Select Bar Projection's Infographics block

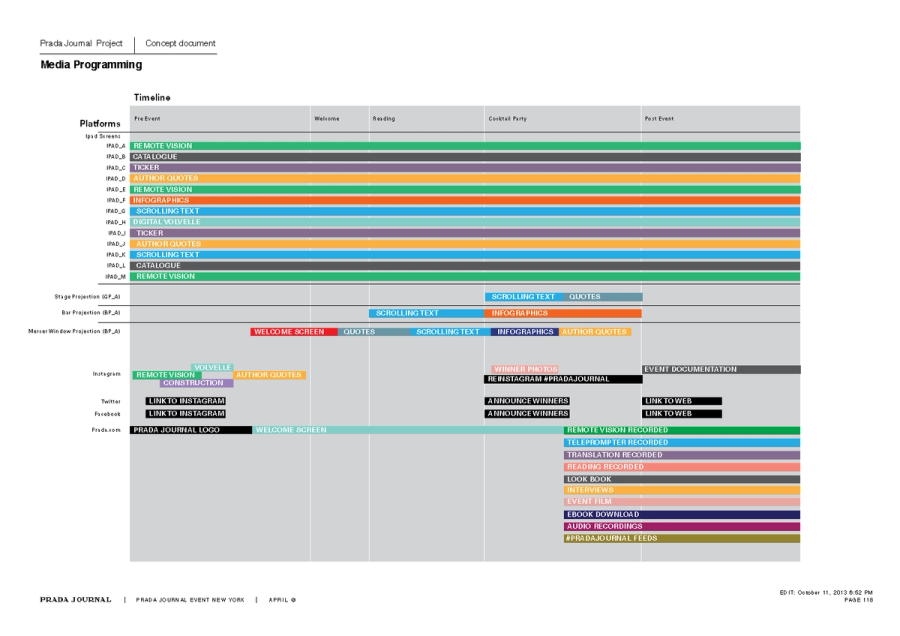tap(563, 313)
